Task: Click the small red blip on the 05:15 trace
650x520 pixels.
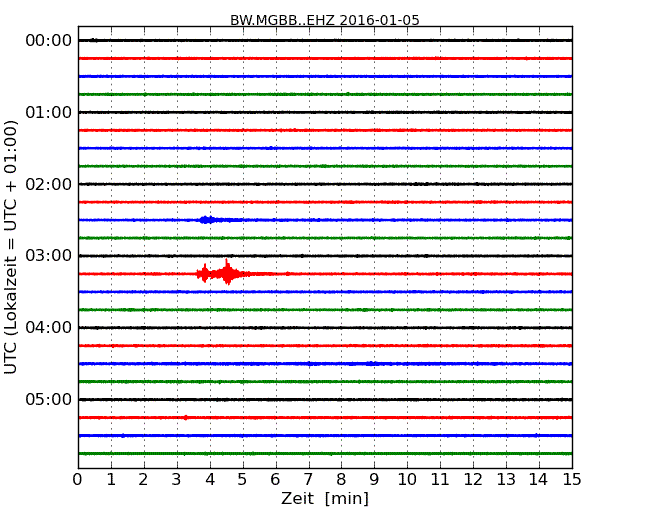Action: coord(185,418)
